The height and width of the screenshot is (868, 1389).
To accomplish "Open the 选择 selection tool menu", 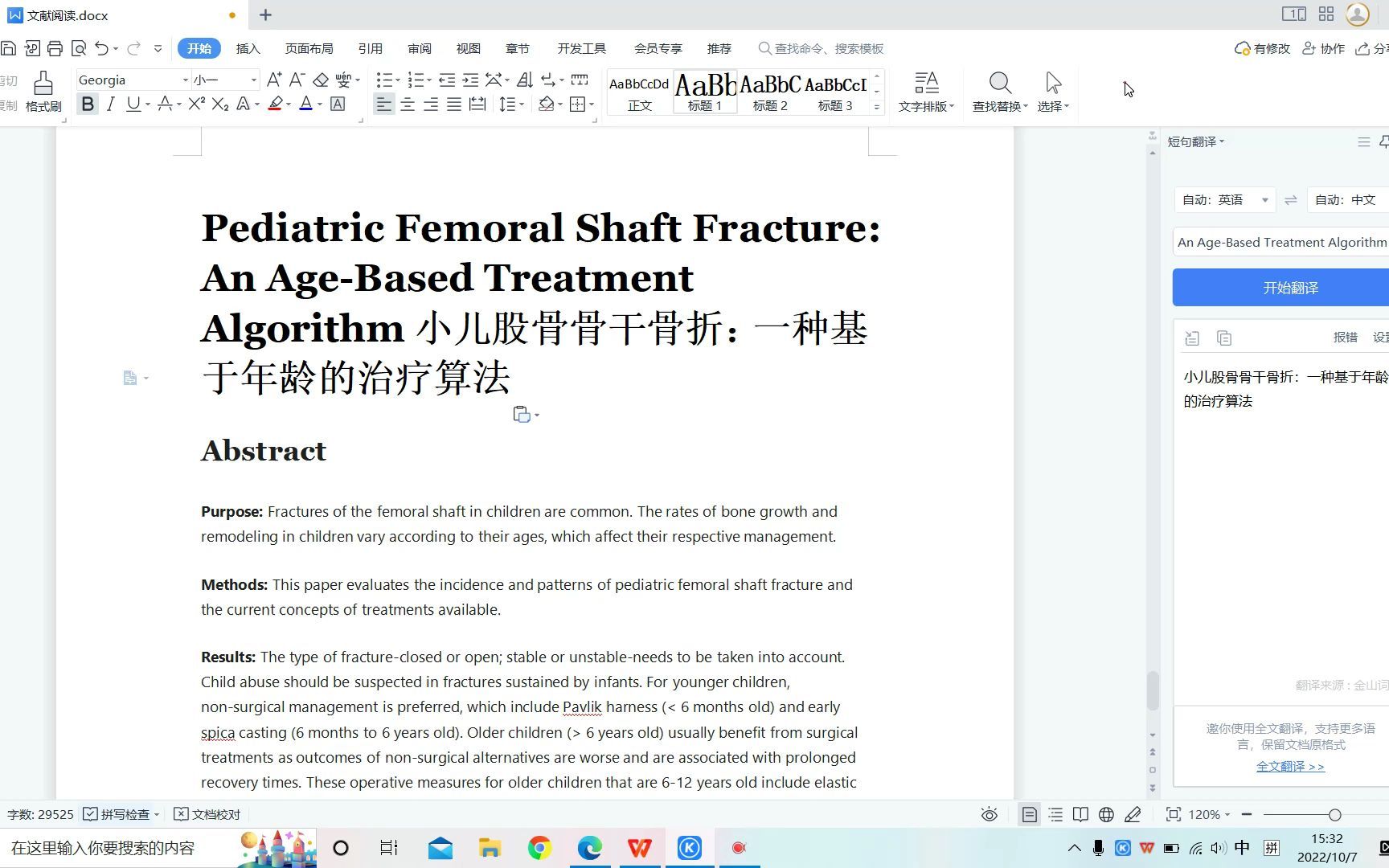I will point(1053,92).
